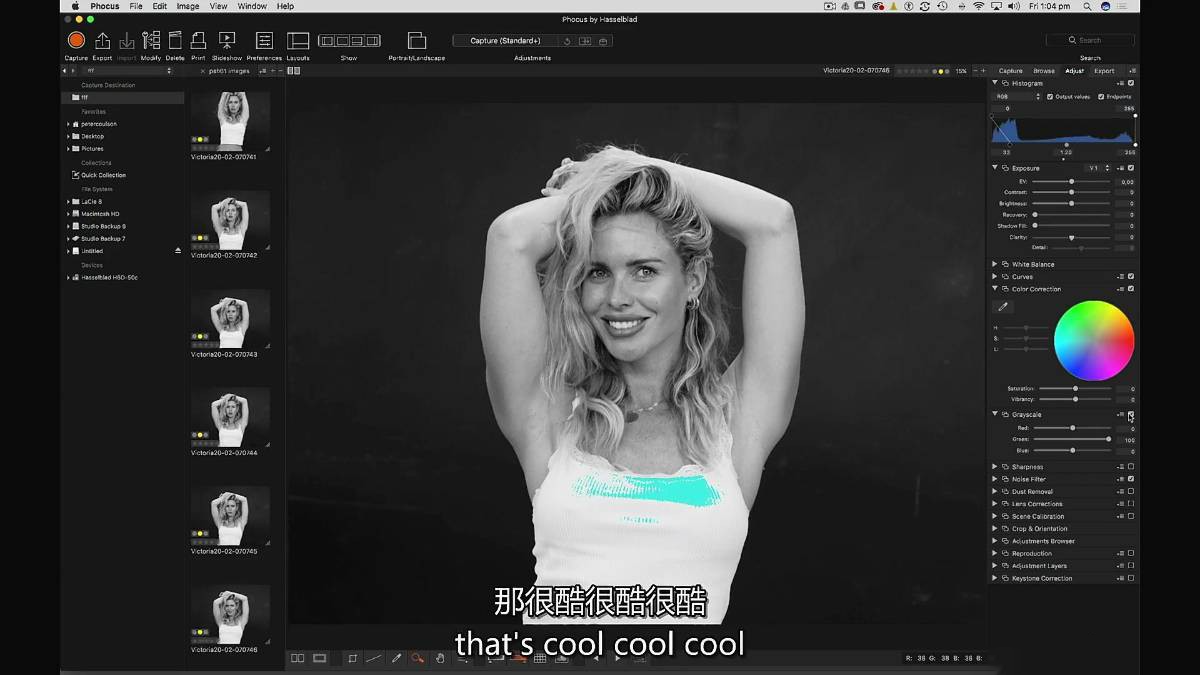This screenshot has height=675, width=1200.
Task: Pick the Pan hand tool
Action: tap(441, 658)
